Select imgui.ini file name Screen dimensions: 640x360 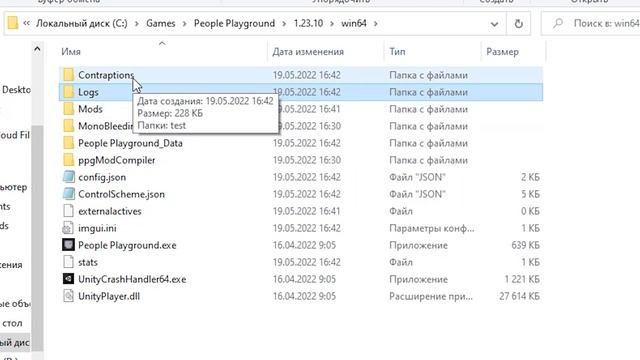(x=98, y=228)
